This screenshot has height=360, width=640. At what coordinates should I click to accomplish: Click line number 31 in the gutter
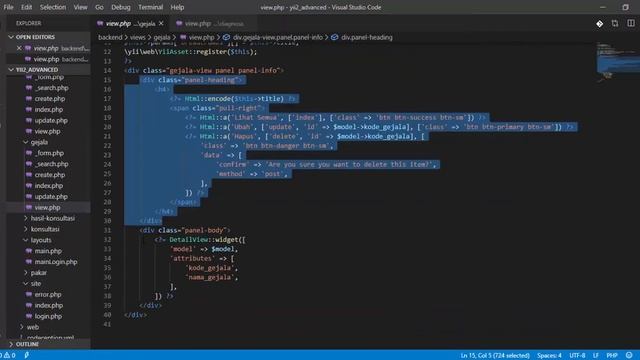coord(107,230)
